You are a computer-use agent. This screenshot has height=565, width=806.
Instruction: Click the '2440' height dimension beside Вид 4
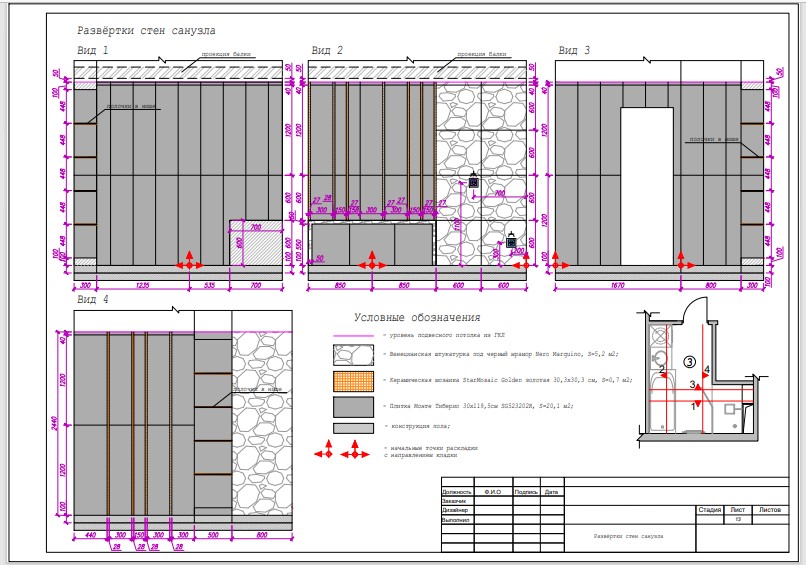(54, 423)
